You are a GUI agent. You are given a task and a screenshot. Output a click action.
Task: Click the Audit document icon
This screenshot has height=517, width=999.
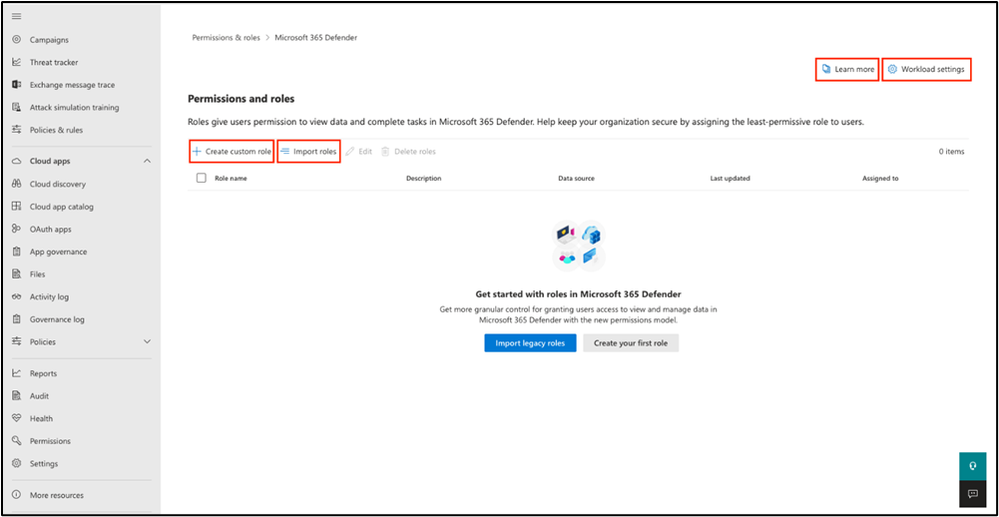click(x=17, y=396)
